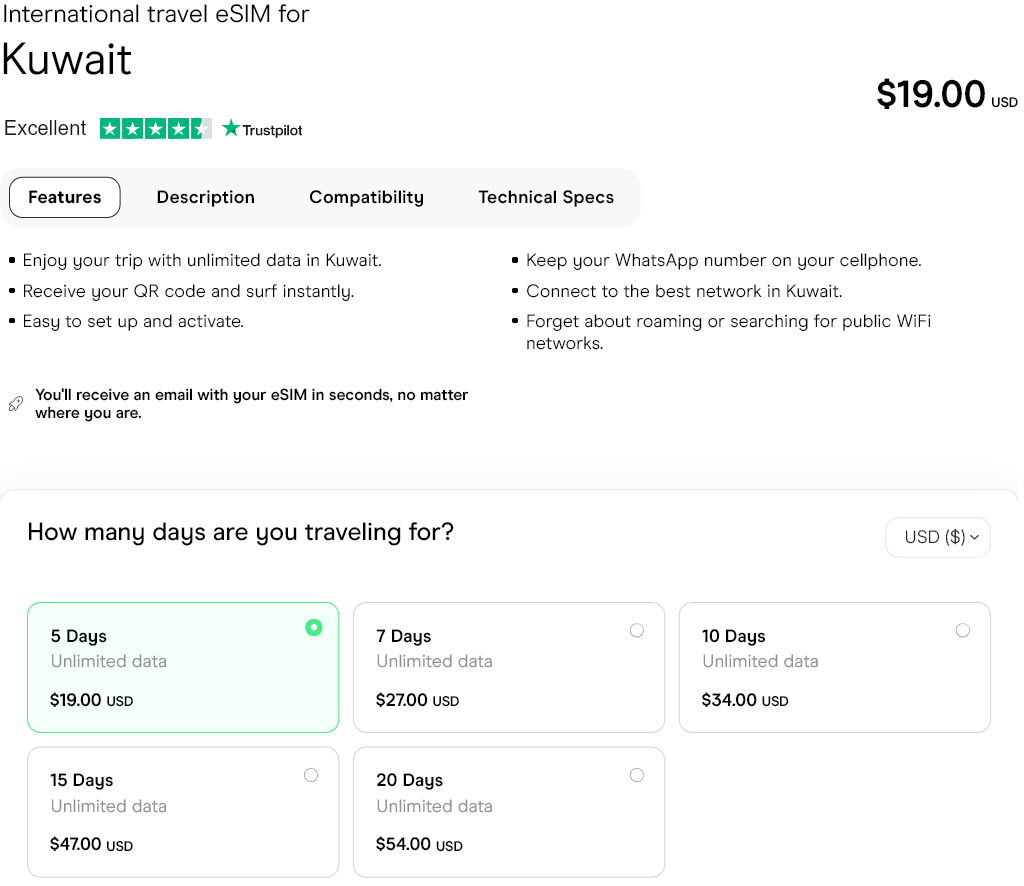The width and height of the screenshot is (1024, 886).
Task: Select the 20 Days radio button
Action: click(x=637, y=775)
